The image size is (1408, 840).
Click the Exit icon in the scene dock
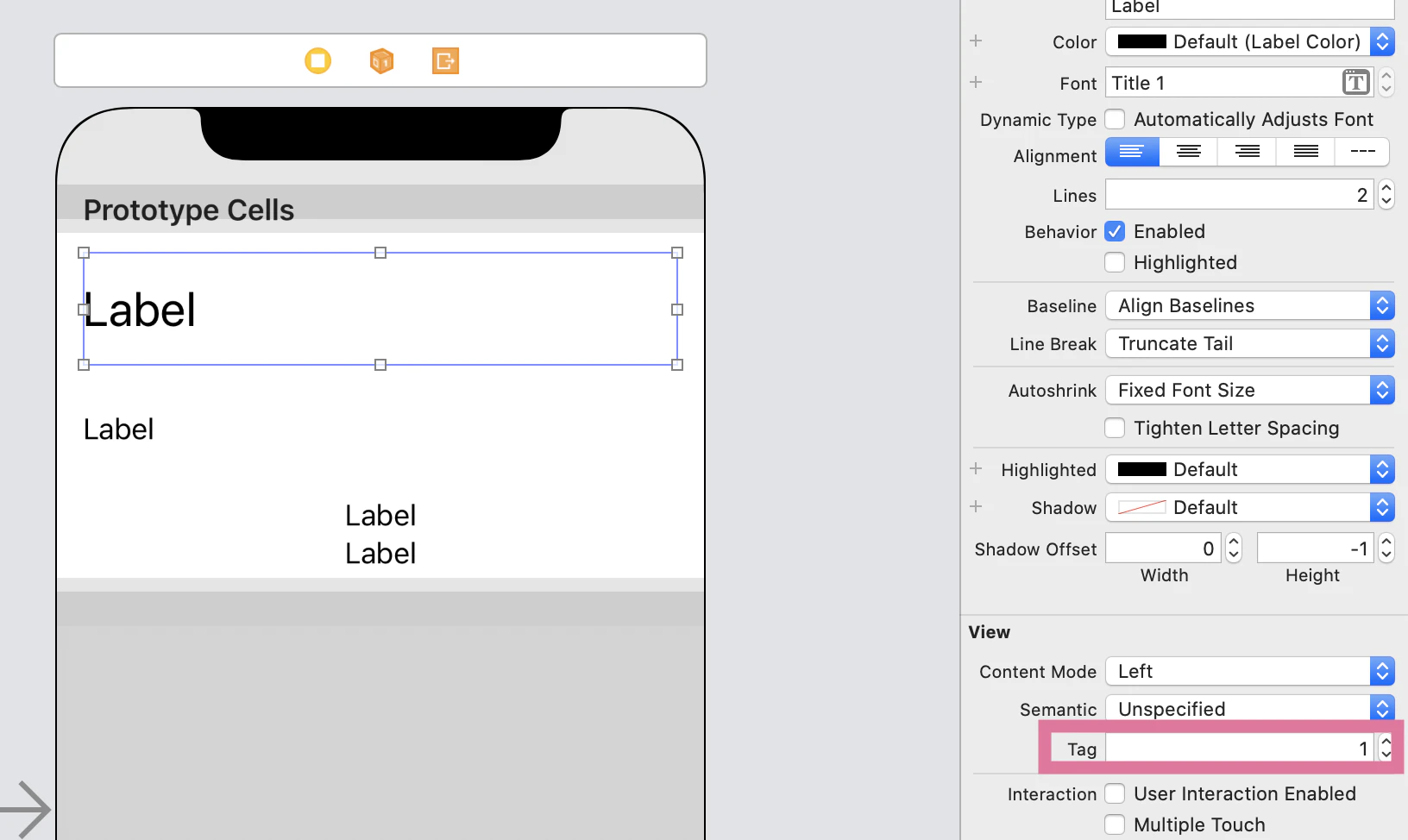[x=445, y=60]
